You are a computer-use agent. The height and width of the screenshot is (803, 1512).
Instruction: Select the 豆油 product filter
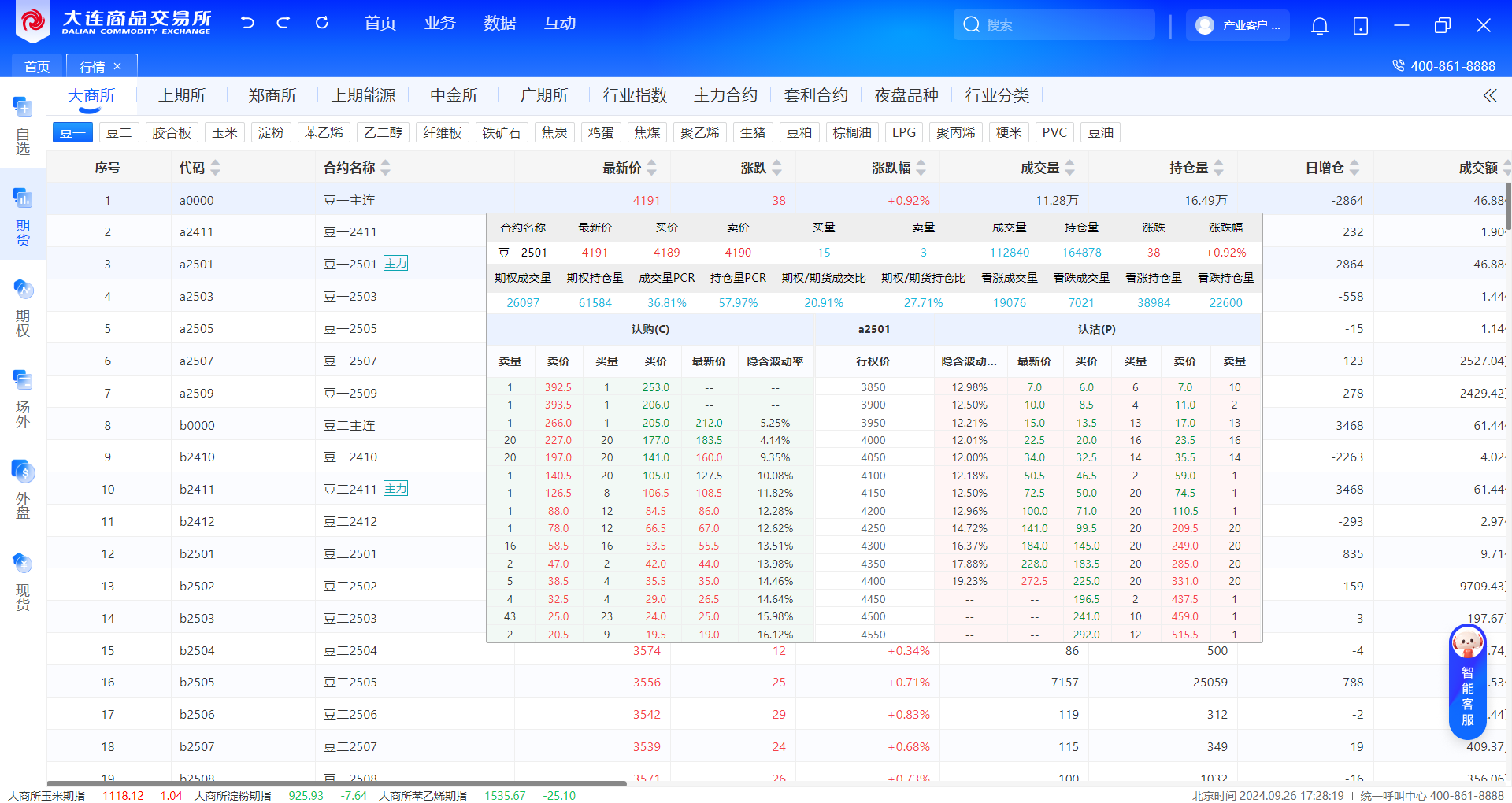1100,132
